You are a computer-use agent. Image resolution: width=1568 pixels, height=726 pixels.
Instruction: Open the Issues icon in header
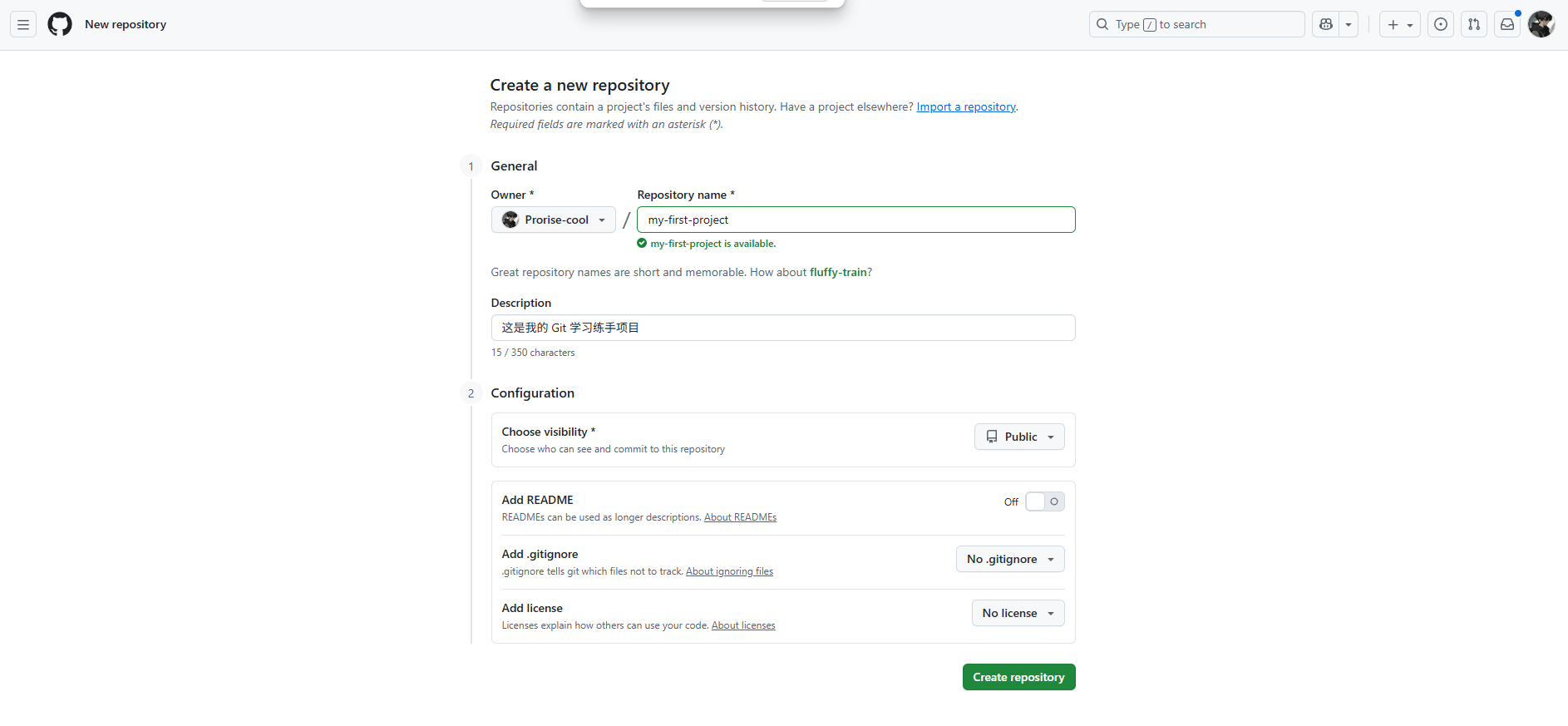[1441, 25]
